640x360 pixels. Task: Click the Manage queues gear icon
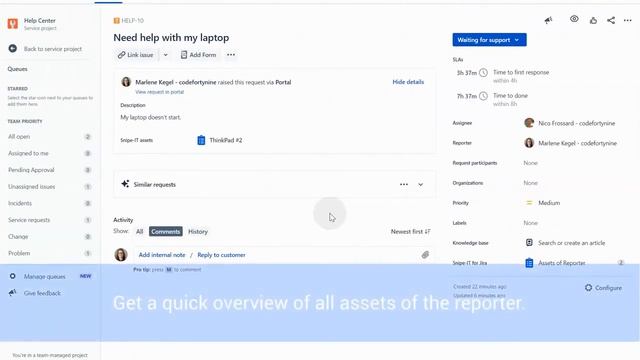coord(13,276)
